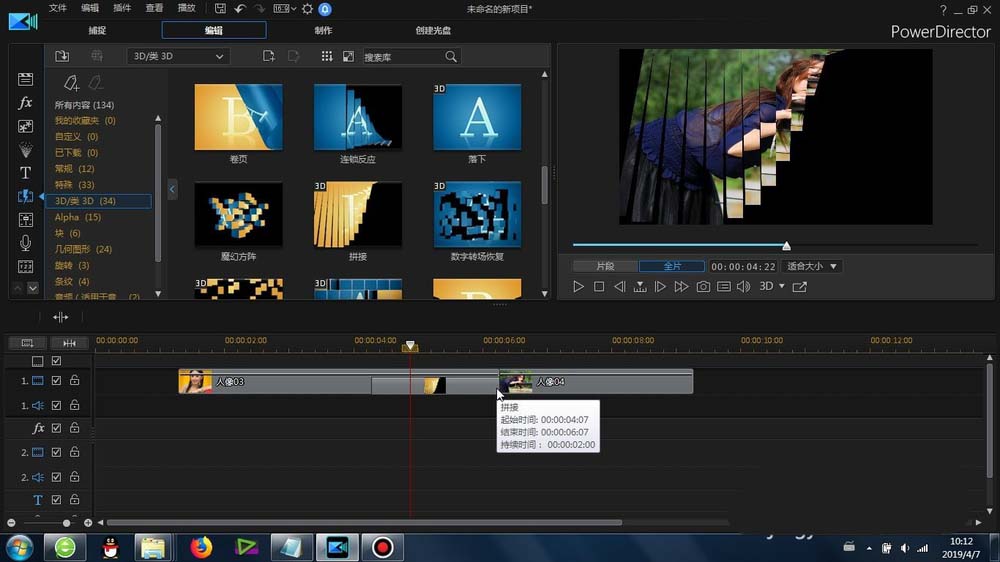Switch to the 制作 tab
The height and width of the screenshot is (562, 1000).
click(x=323, y=30)
